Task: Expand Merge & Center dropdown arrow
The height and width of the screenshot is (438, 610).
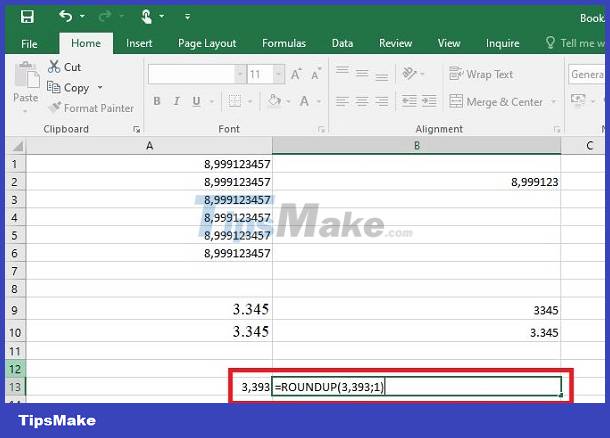Action: point(553,102)
